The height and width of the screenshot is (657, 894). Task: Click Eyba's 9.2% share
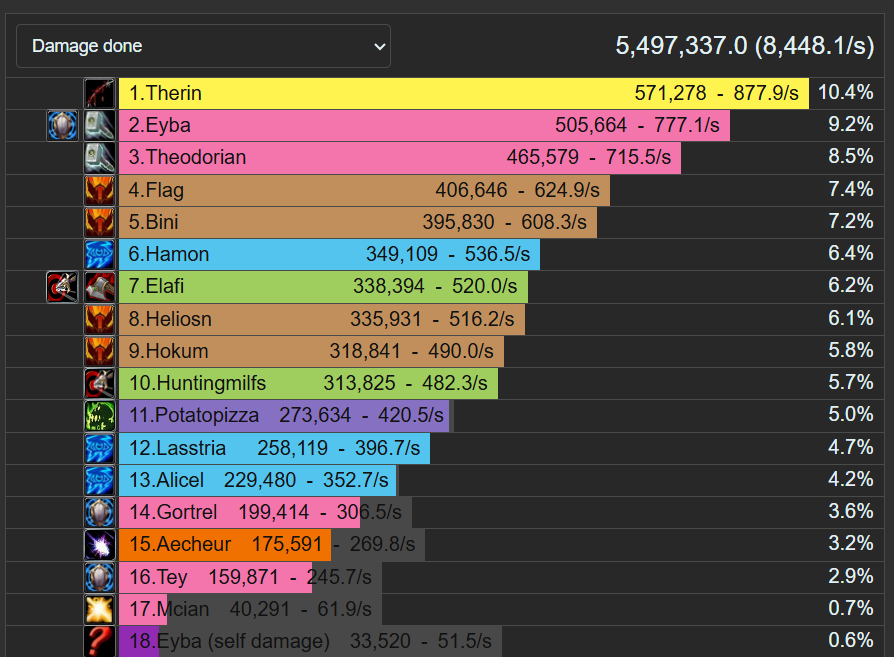coord(851,124)
